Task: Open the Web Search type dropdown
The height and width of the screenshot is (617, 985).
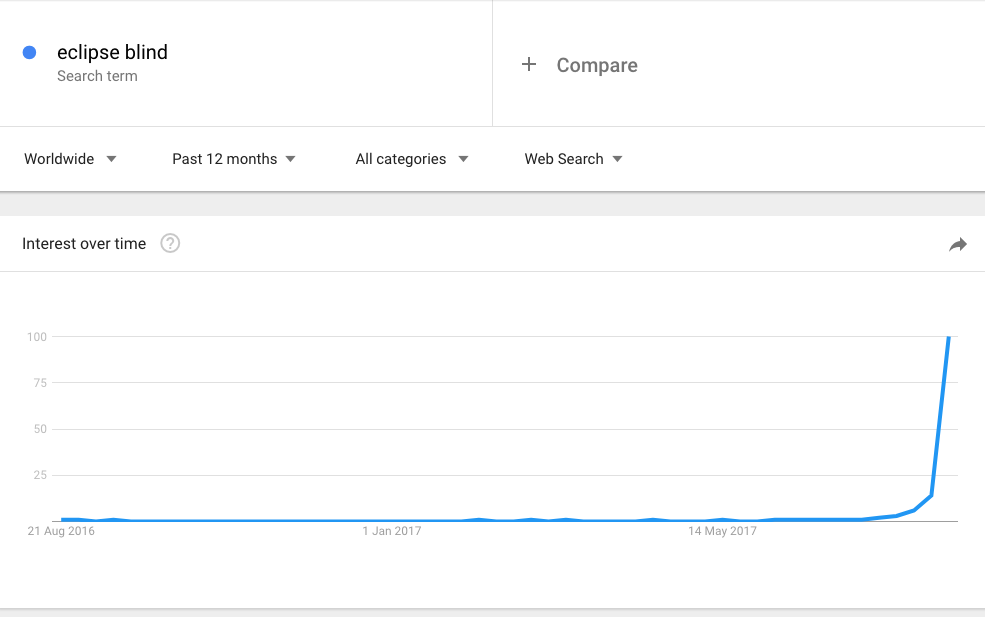Action: point(574,159)
